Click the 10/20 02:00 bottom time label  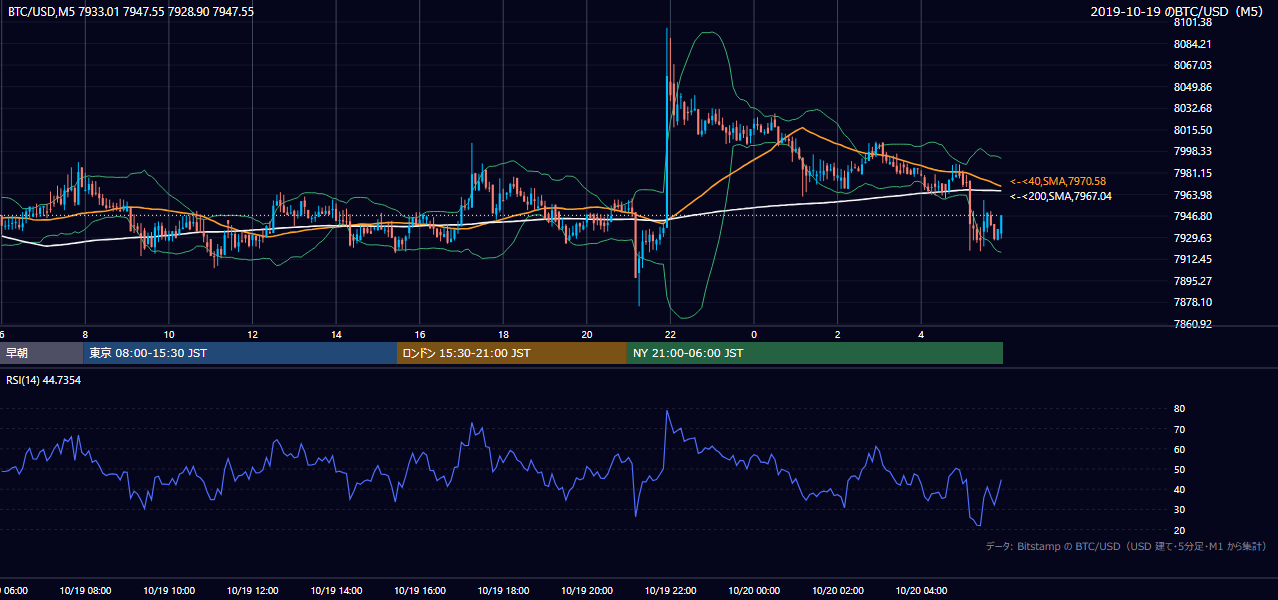point(838,591)
